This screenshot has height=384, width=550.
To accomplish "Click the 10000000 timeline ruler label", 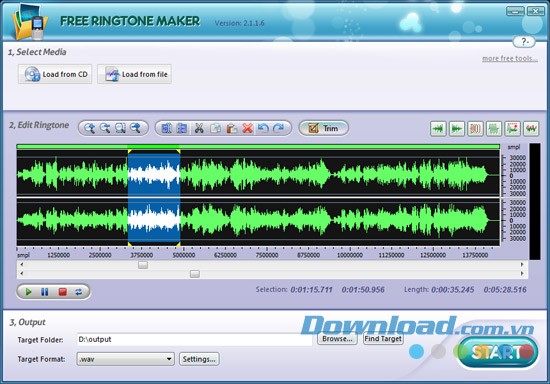I will (x=350, y=255).
